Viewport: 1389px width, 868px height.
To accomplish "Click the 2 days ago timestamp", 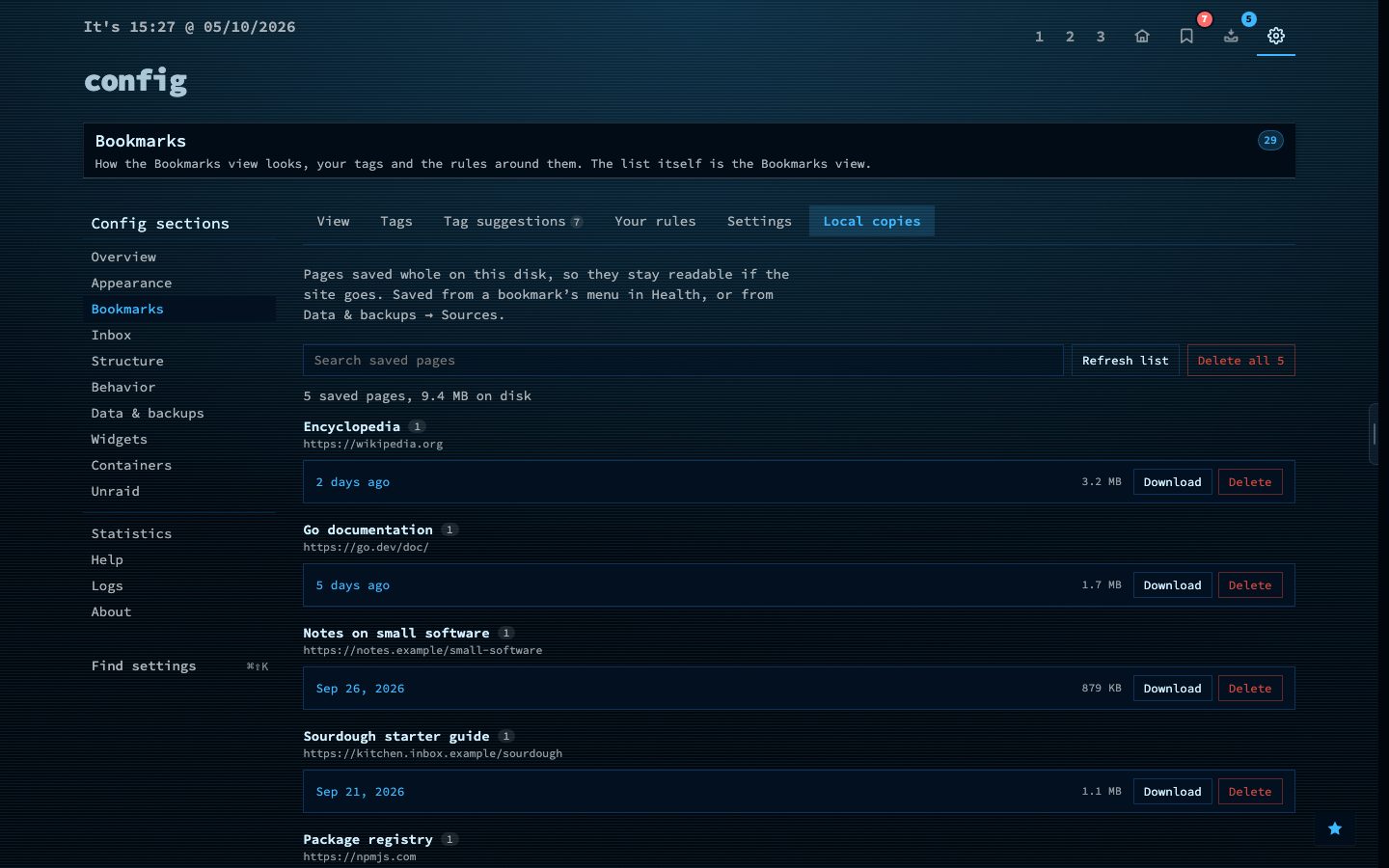I will (353, 481).
